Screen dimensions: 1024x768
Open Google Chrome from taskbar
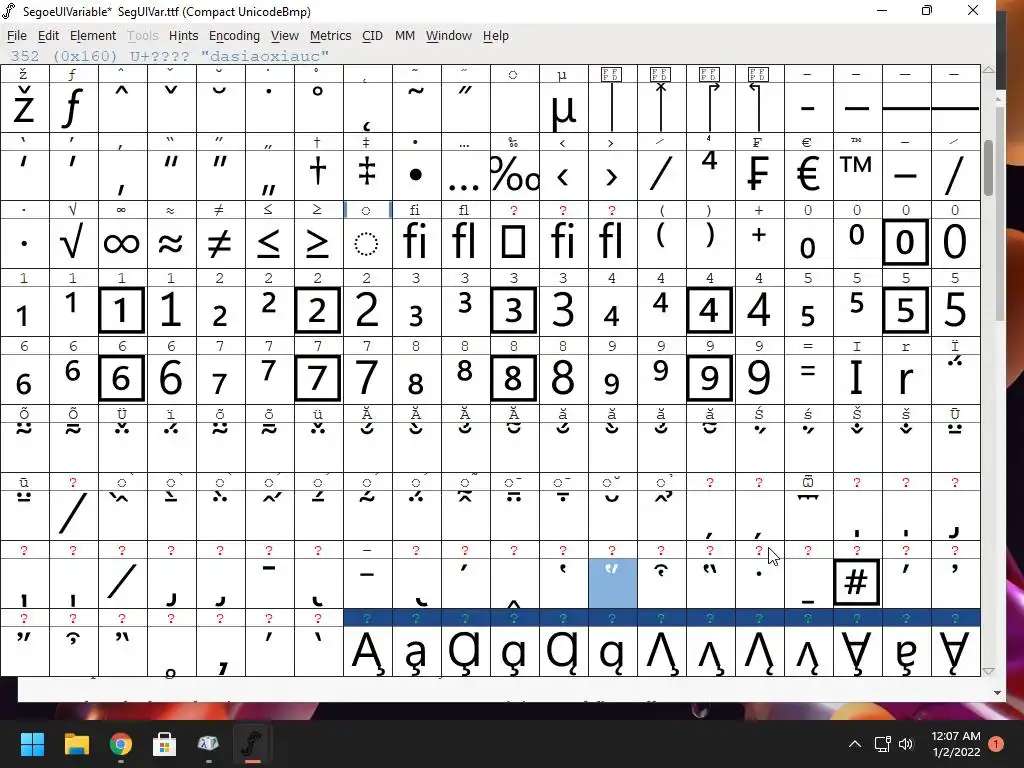pyautogui.click(x=121, y=744)
